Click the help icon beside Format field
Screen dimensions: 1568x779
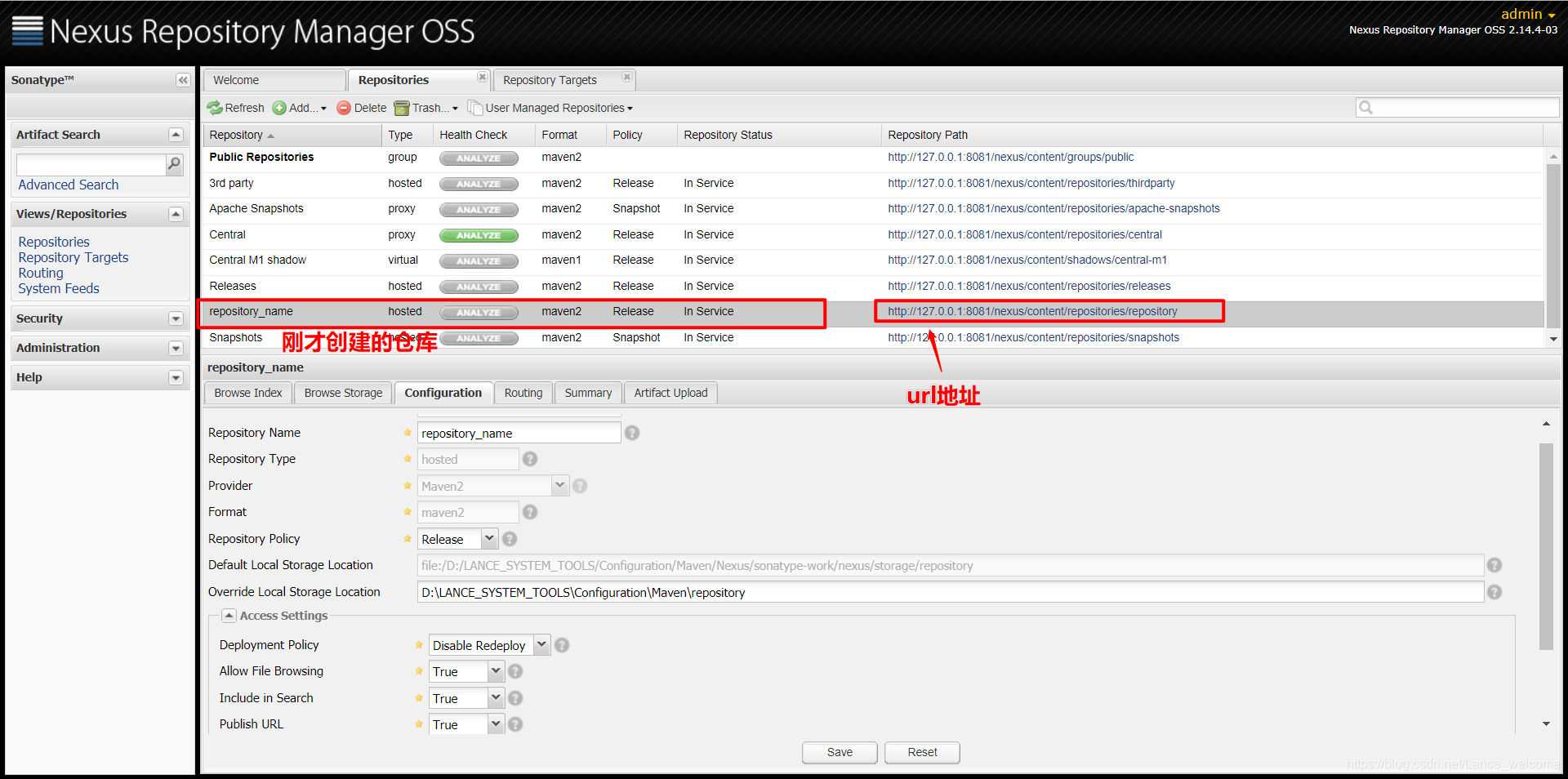pos(530,512)
